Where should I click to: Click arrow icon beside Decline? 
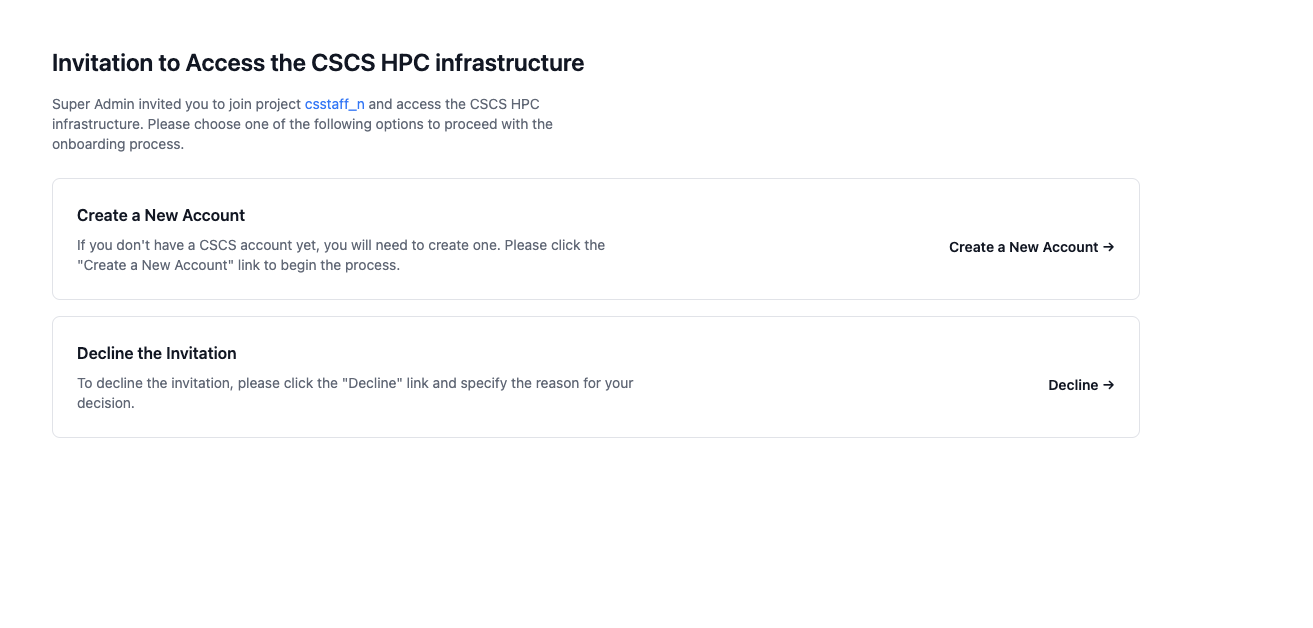tap(1108, 385)
